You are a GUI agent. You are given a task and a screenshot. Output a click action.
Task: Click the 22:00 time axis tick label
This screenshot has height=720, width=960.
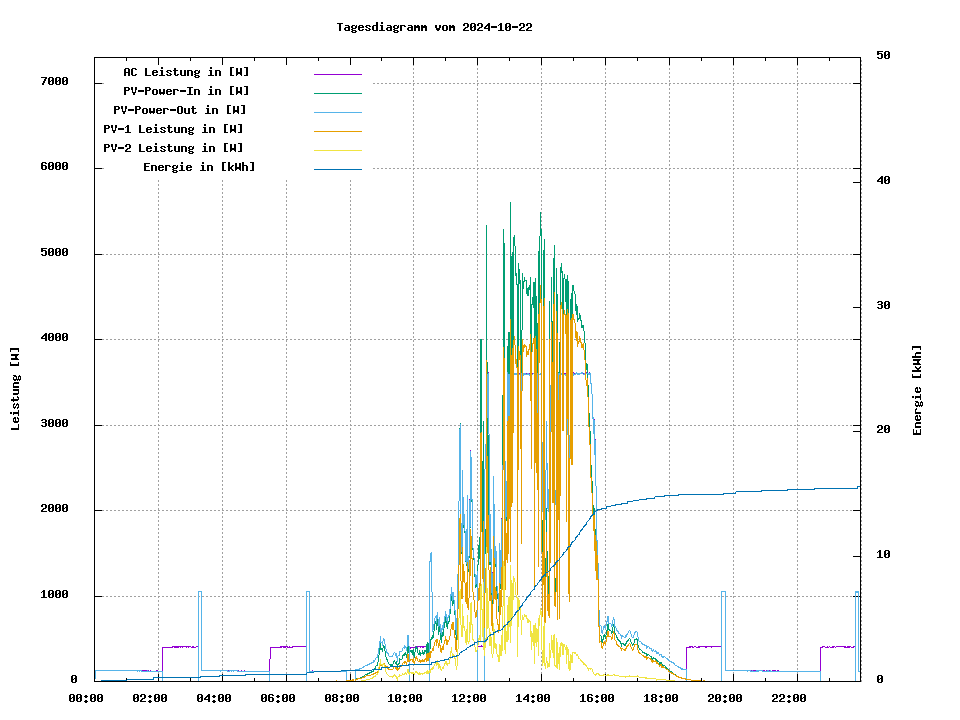pos(789,698)
